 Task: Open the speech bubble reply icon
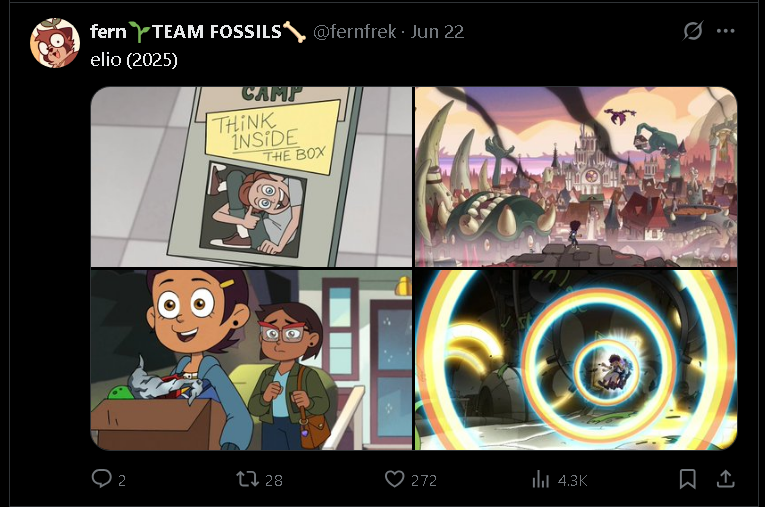point(101,479)
